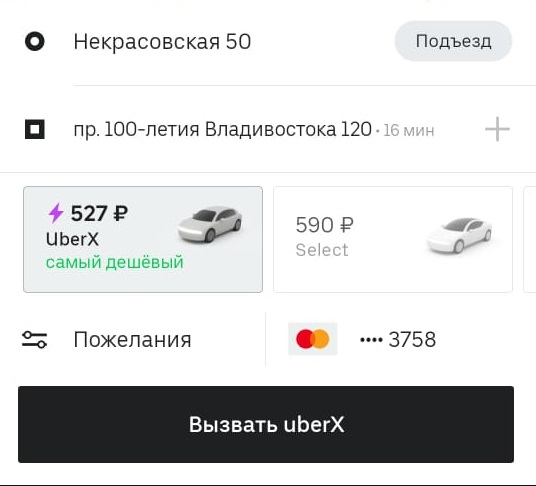Click the pickup point circle icon
536x486 pixels.
pyautogui.click(x=35, y=41)
